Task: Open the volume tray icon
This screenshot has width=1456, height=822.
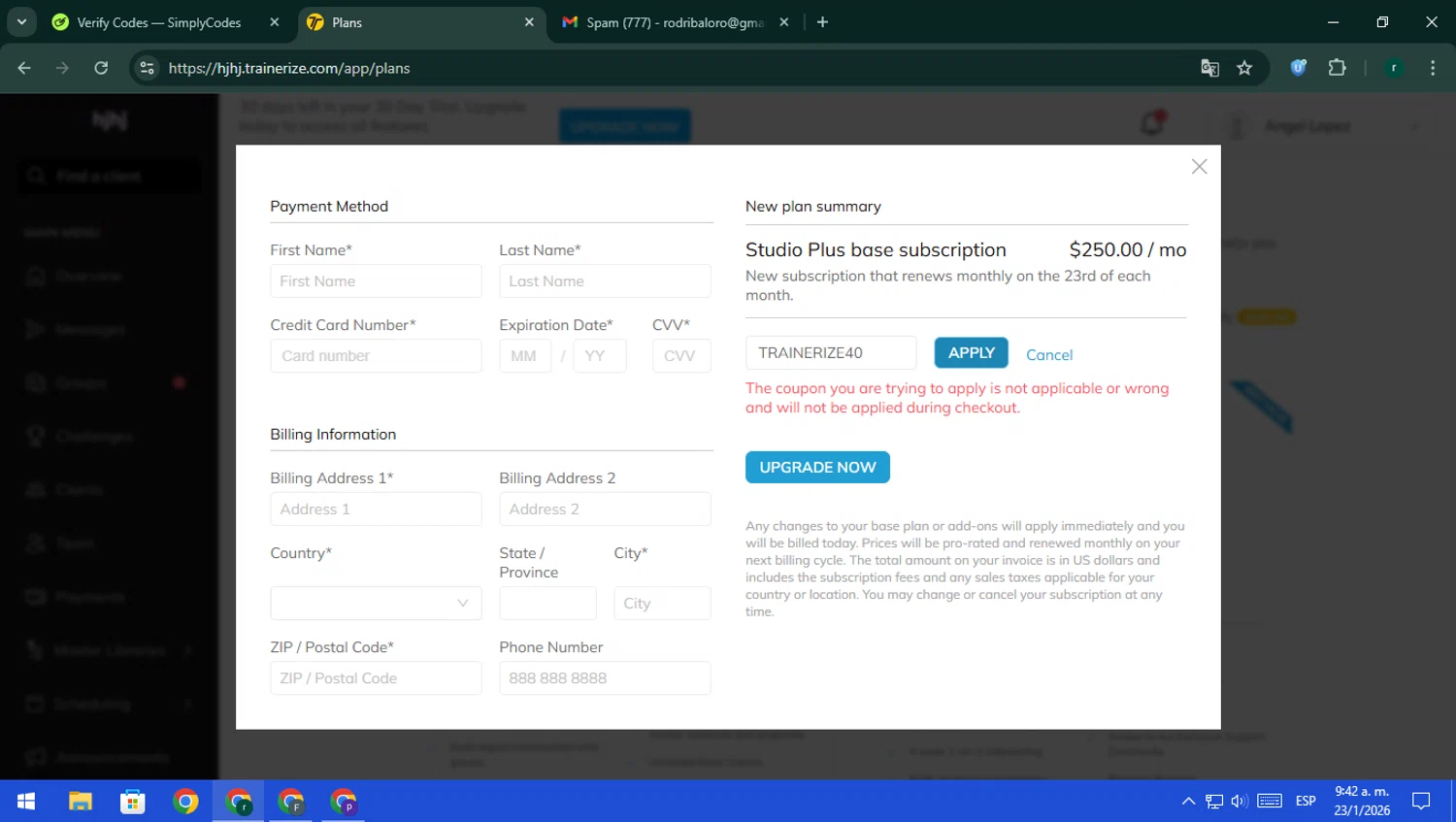Action: 1240,802
